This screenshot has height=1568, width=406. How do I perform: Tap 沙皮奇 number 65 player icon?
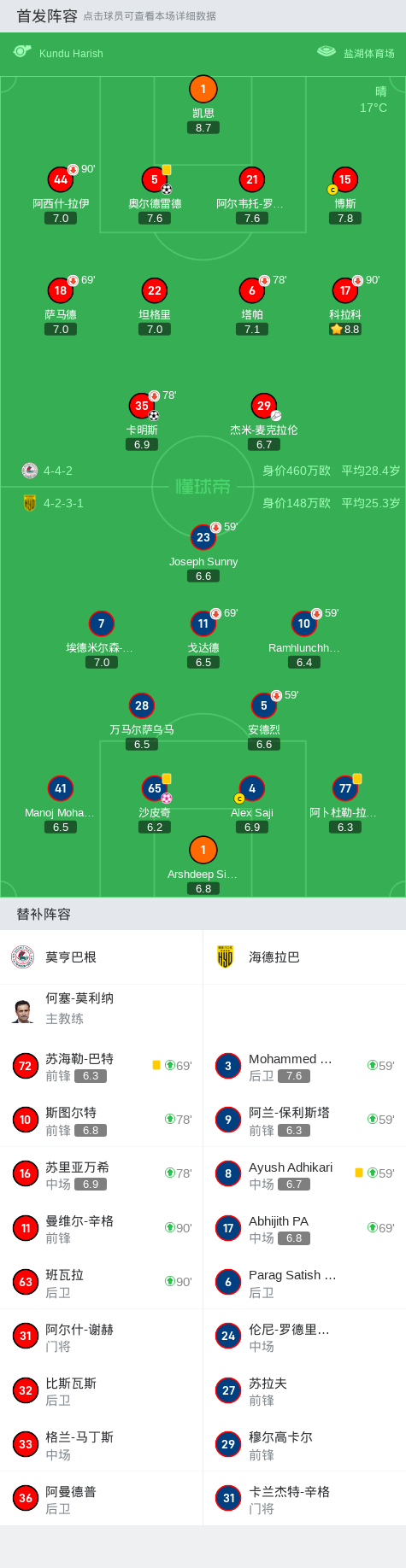pos(155,788)
